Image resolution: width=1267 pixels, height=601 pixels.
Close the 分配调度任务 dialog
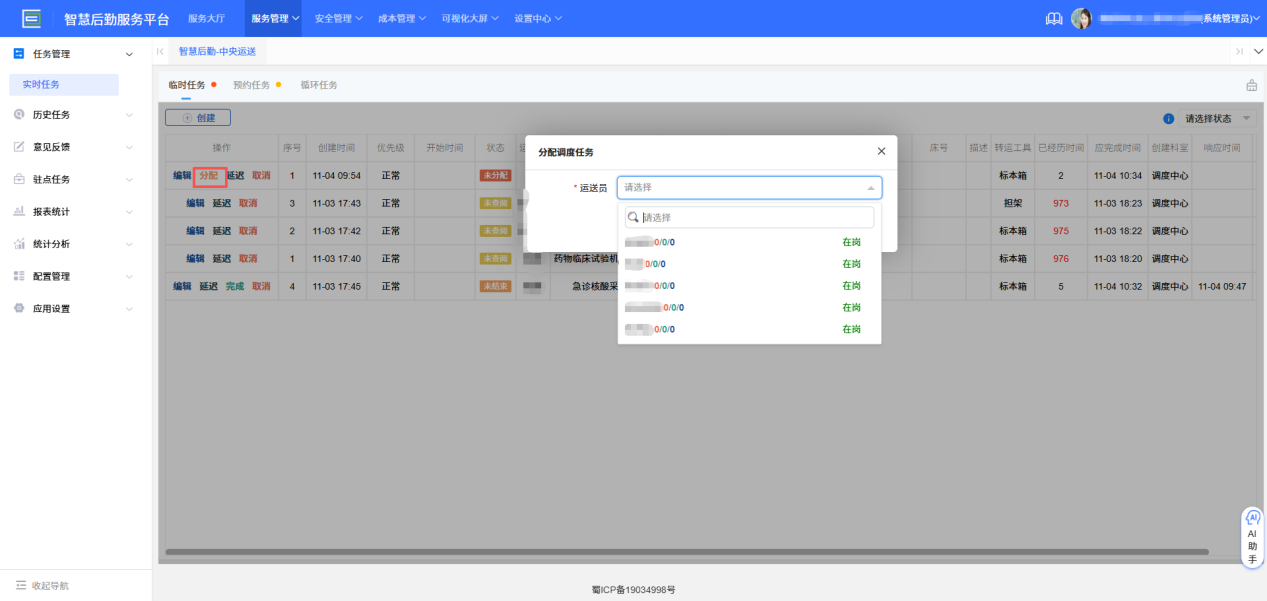[x=881, y=151]
